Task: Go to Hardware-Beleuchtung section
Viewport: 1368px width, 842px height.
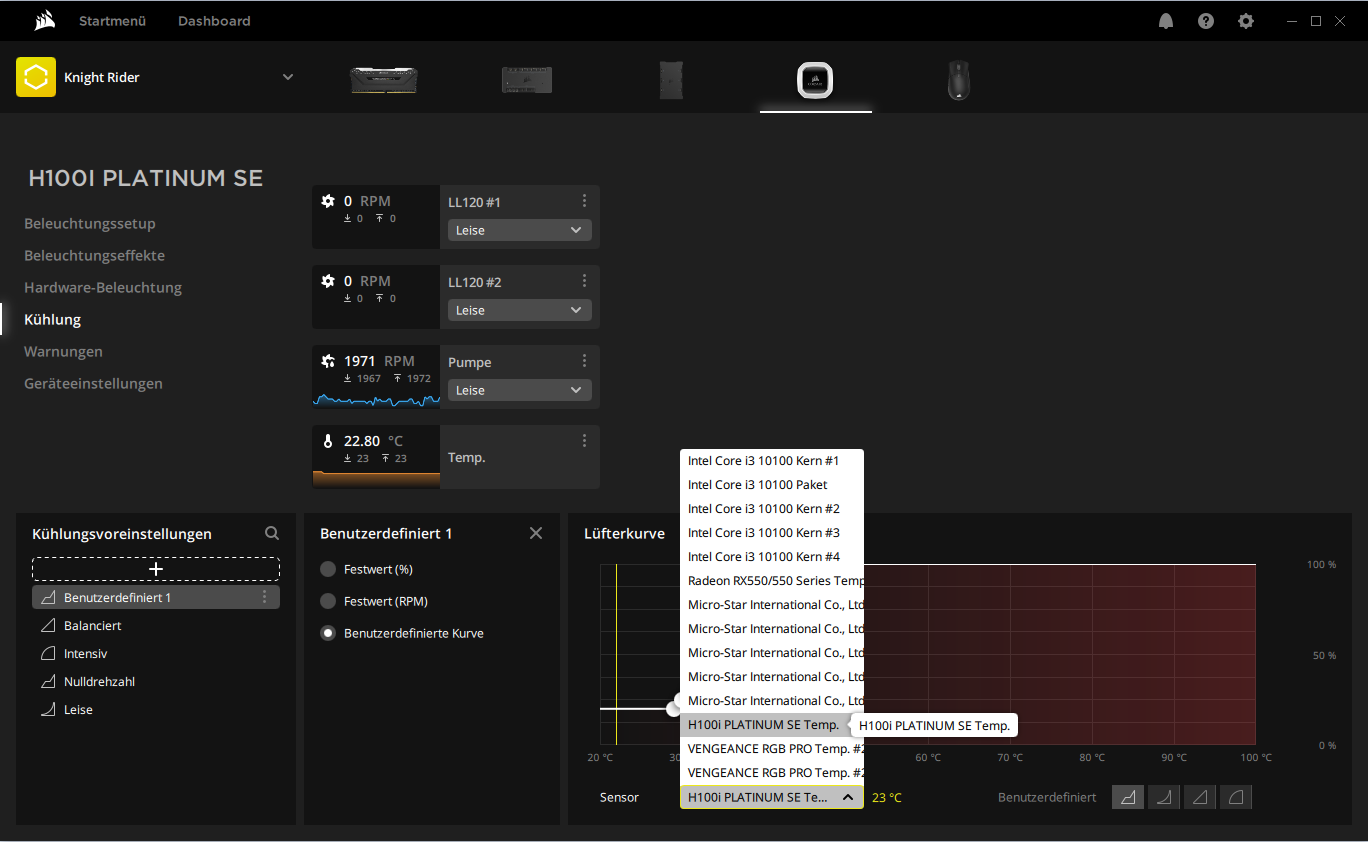Action: pos(103,288)
